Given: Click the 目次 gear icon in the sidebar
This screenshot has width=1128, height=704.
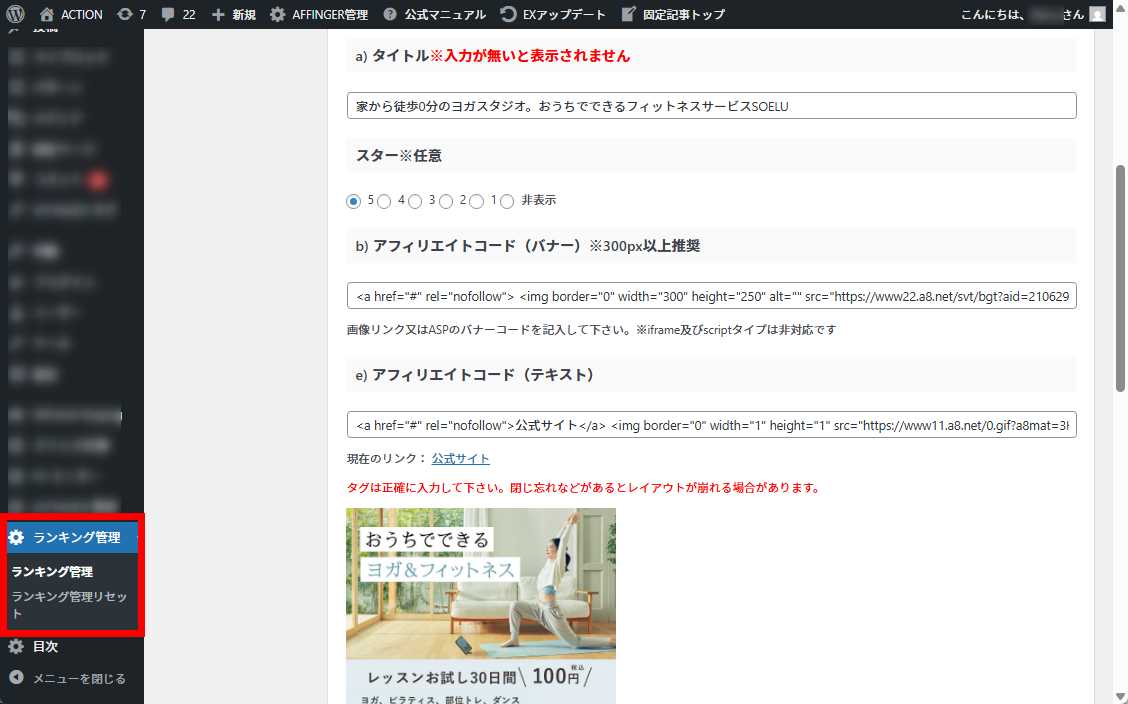Looking at the screenshot, I should [16, 646].
